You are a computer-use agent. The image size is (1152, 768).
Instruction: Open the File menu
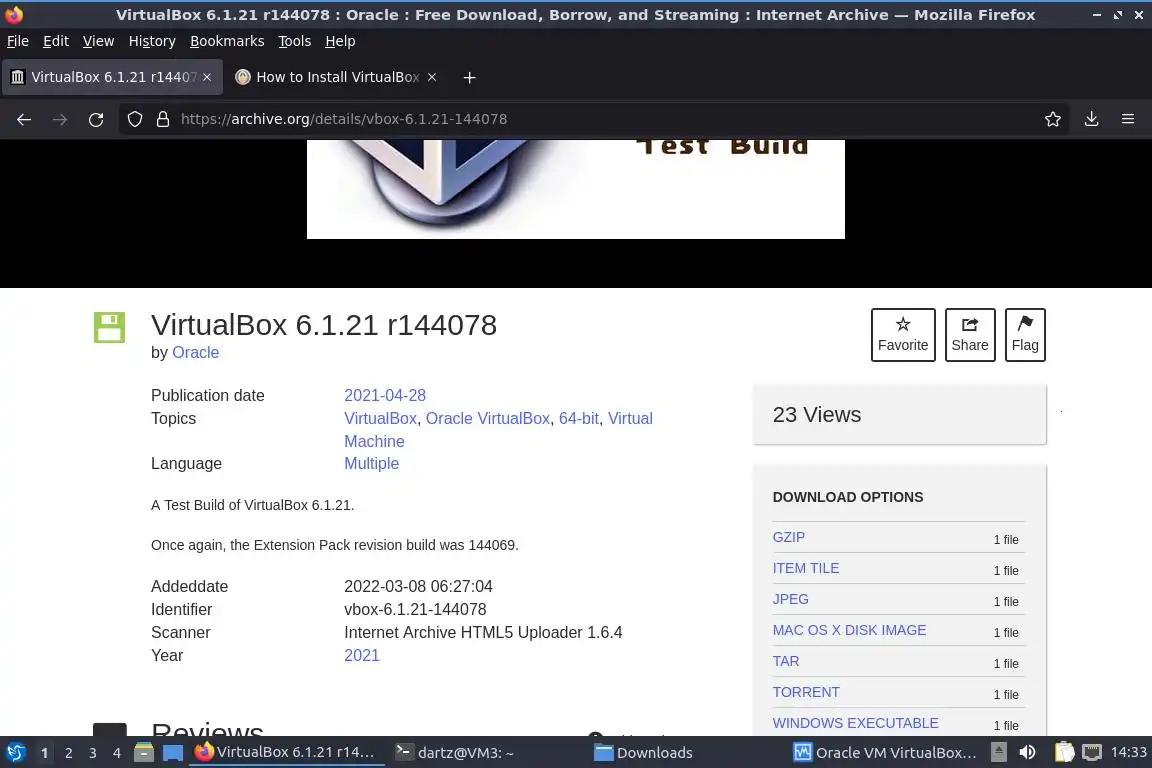click(x=18, y=41)
